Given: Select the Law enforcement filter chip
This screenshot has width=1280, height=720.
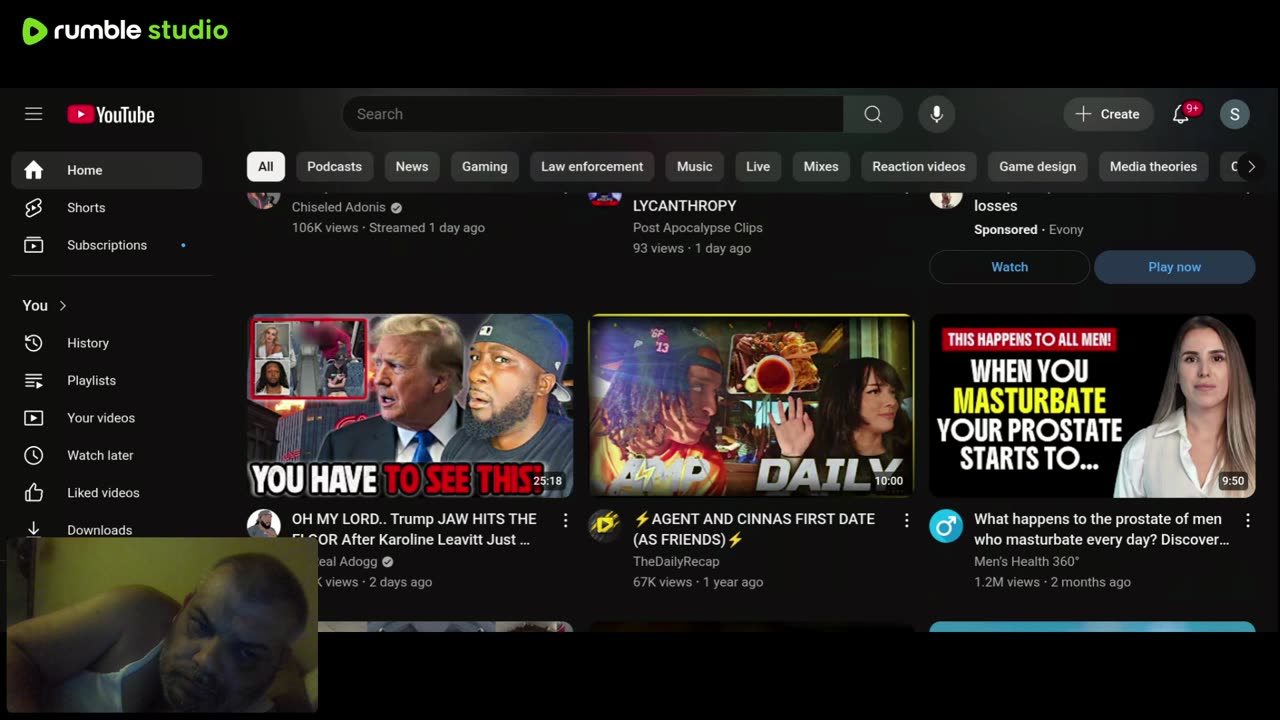Looking at the screenshot, I should 592,167.
